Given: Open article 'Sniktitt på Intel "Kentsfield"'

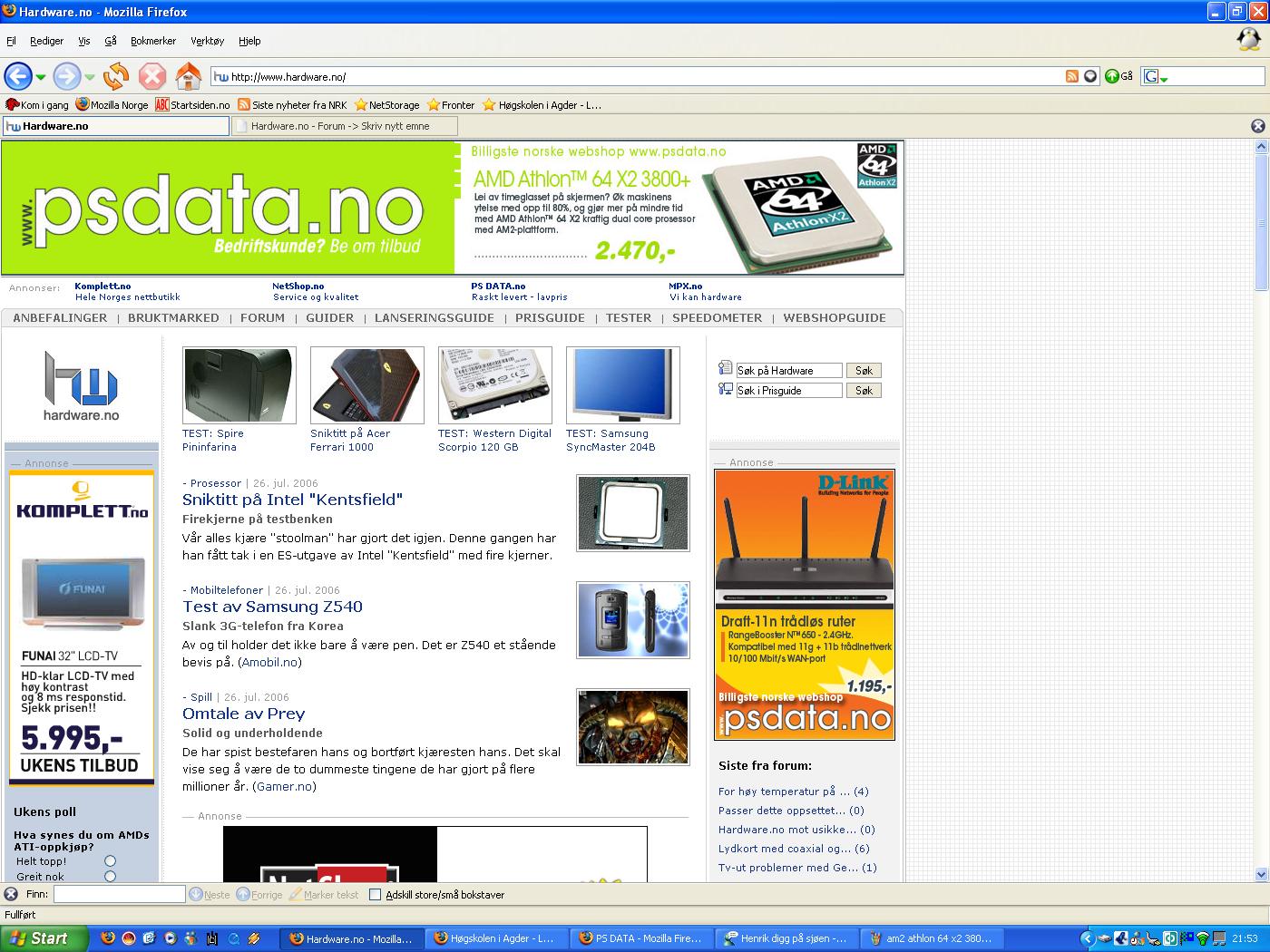Looking at the screenshot, I should pos(292,500).
